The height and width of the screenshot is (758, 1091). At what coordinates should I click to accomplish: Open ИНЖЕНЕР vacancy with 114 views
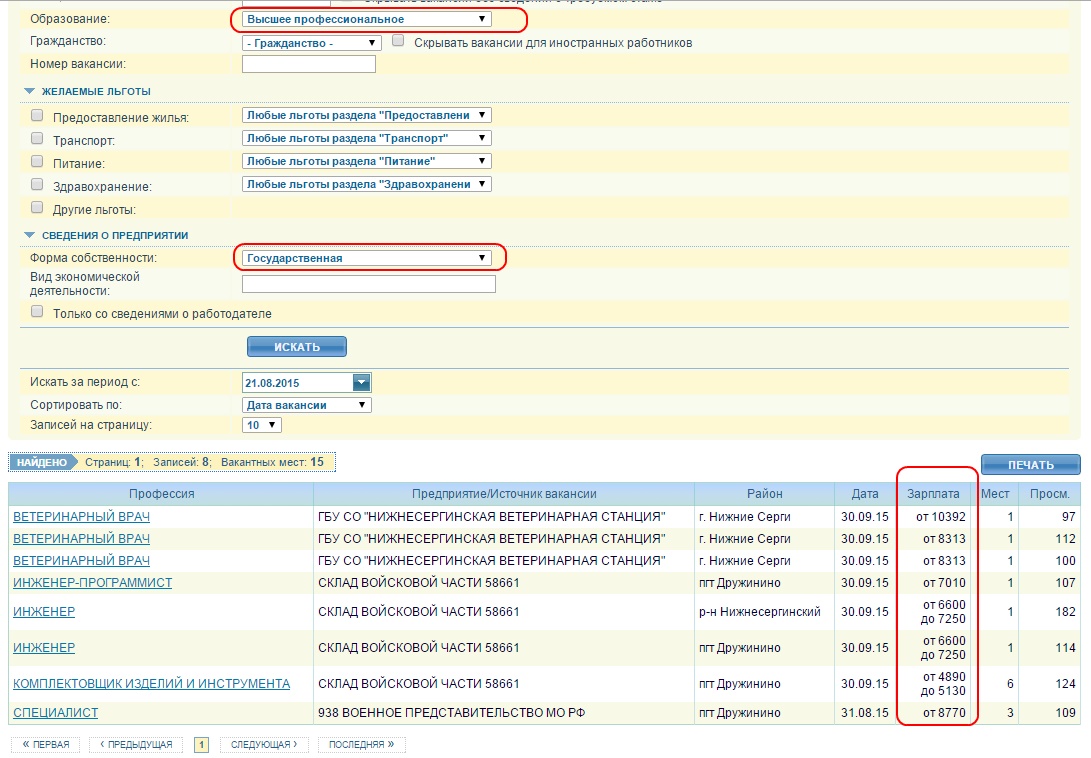coord(44,648)
